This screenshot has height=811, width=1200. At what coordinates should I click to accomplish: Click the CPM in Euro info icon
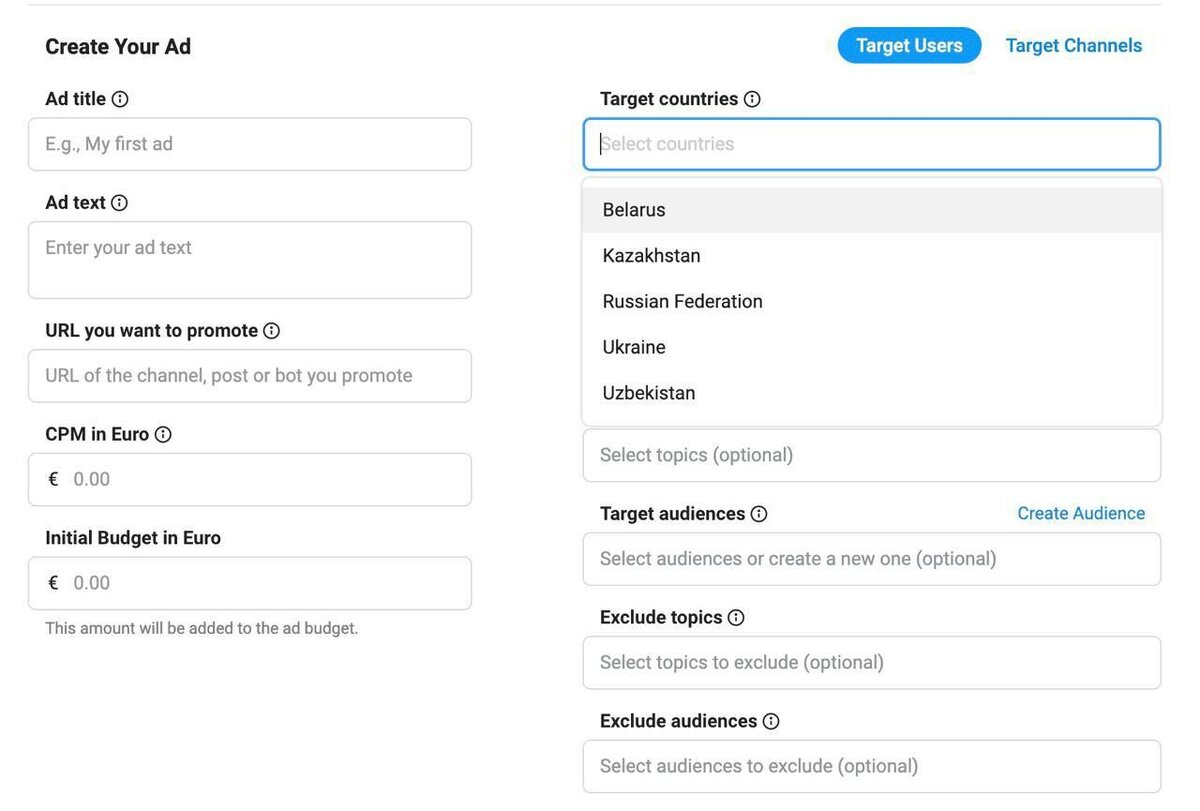(163, 435)
